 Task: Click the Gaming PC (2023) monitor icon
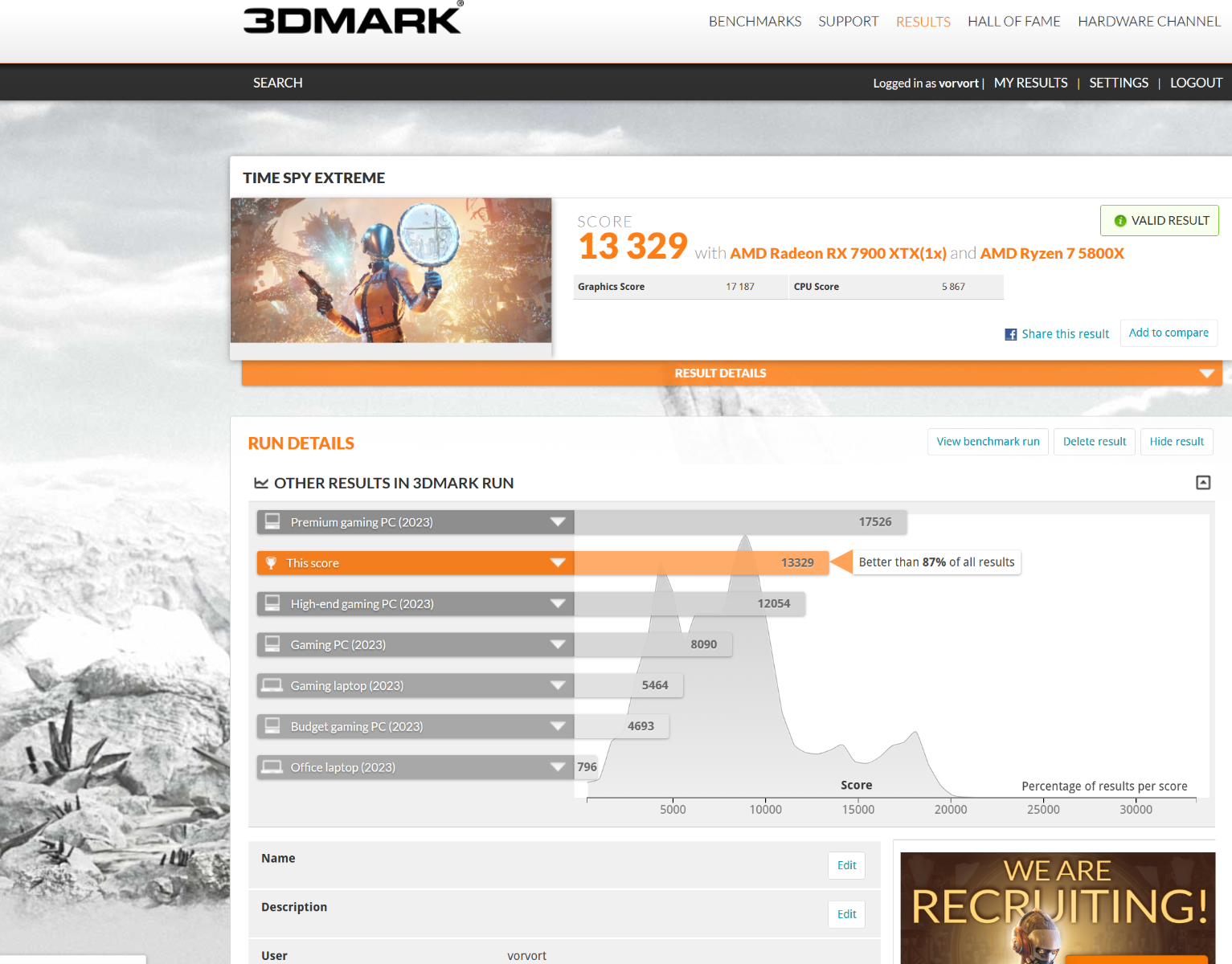click(x=272, y=644)
